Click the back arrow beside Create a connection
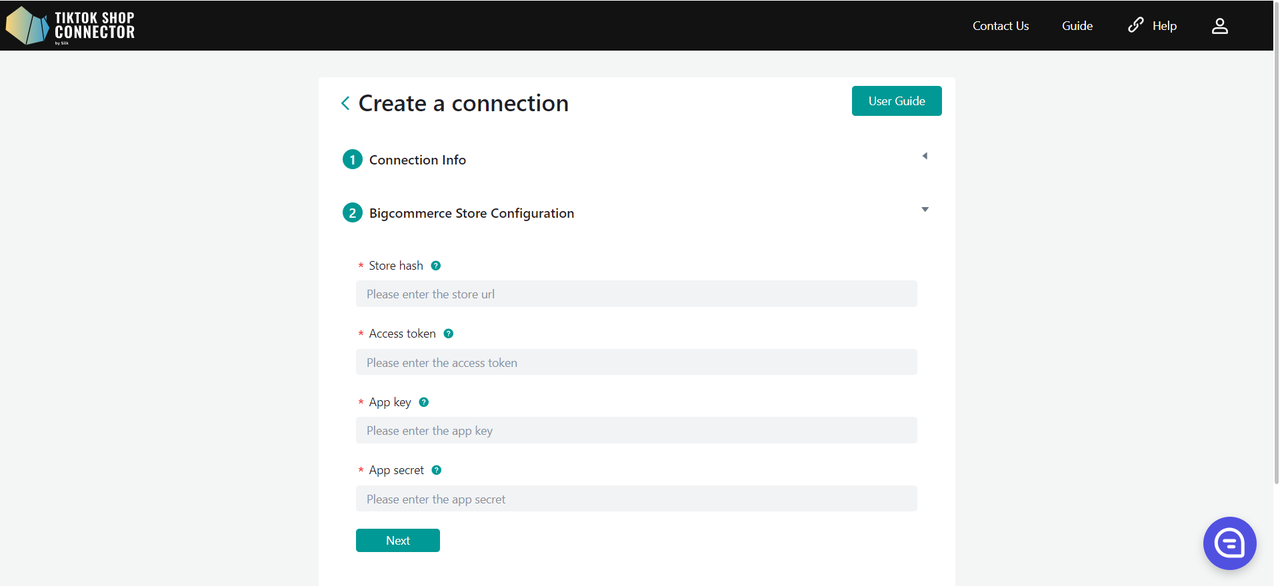Image resolution: width=1280 pixels, height=586 pixels. (x=345, y=103)
